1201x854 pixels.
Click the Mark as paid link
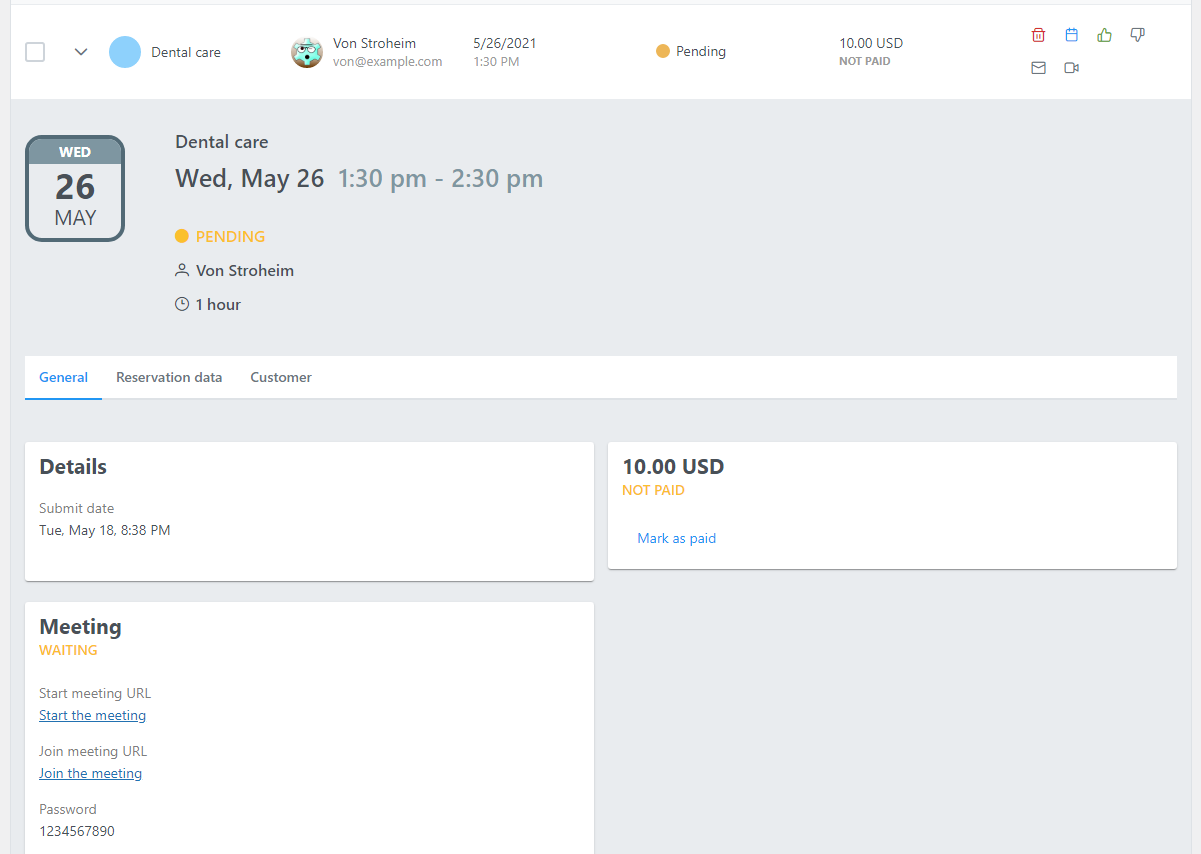(677, 538)
